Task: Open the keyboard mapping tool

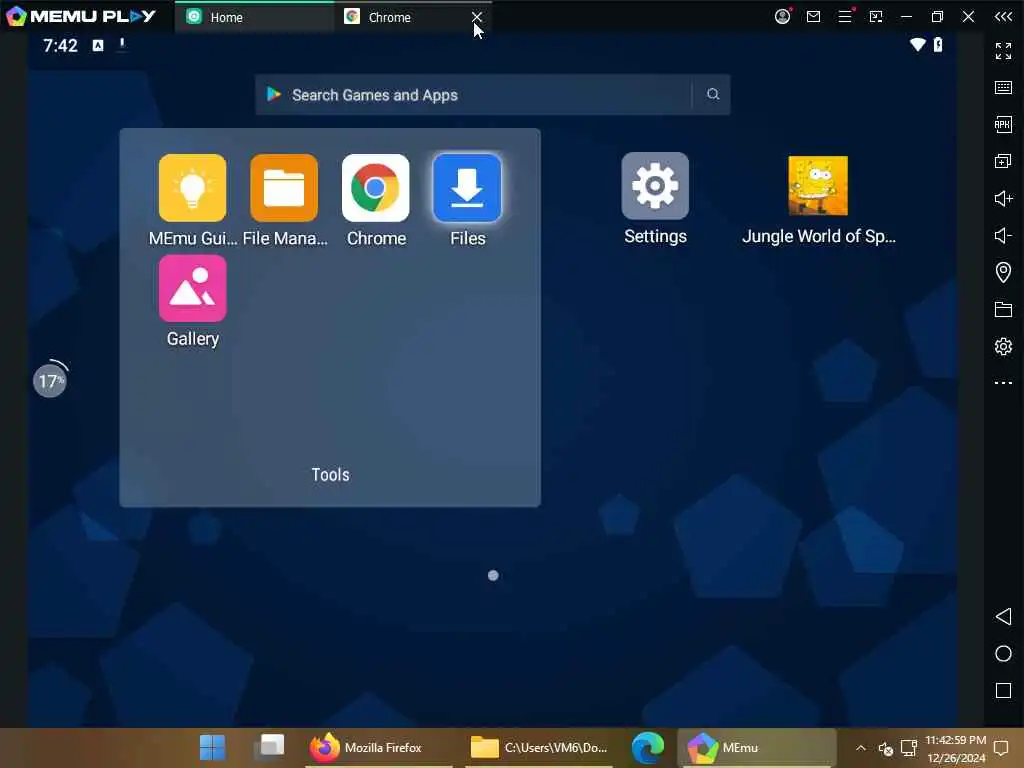Action: tap(1003, 88)
